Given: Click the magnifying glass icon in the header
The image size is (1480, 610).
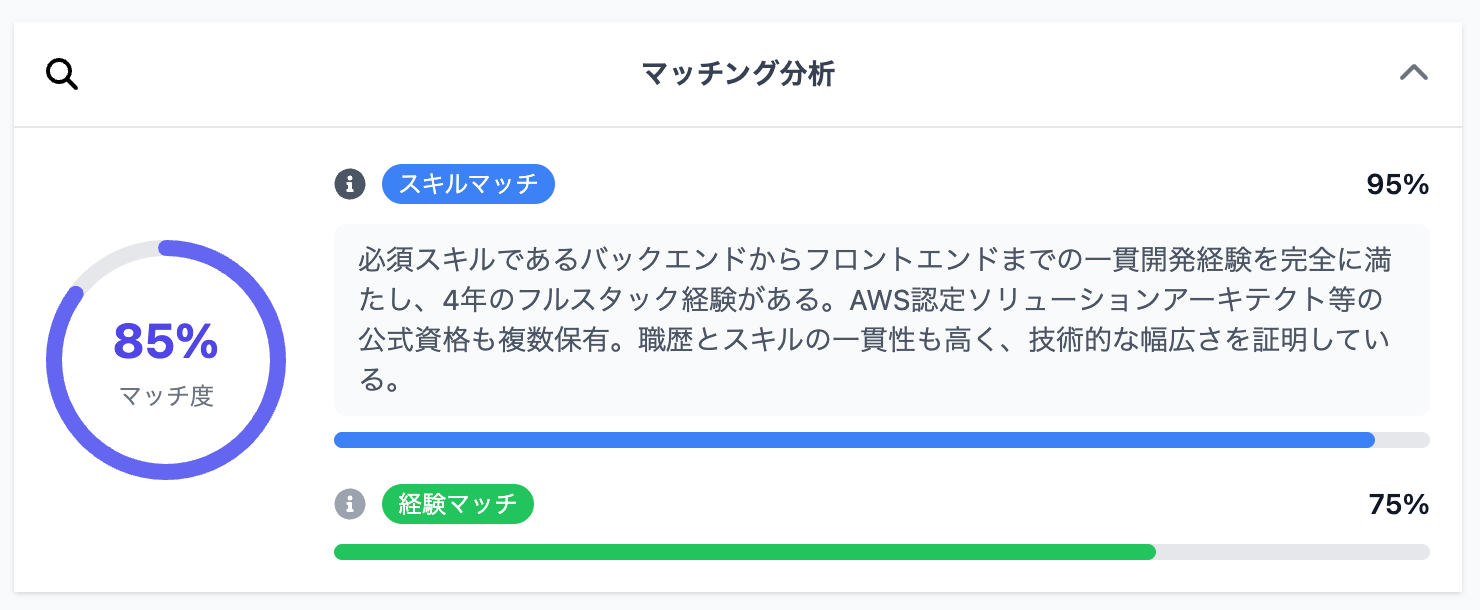Looking at the screenshot, I should (62, 75).
